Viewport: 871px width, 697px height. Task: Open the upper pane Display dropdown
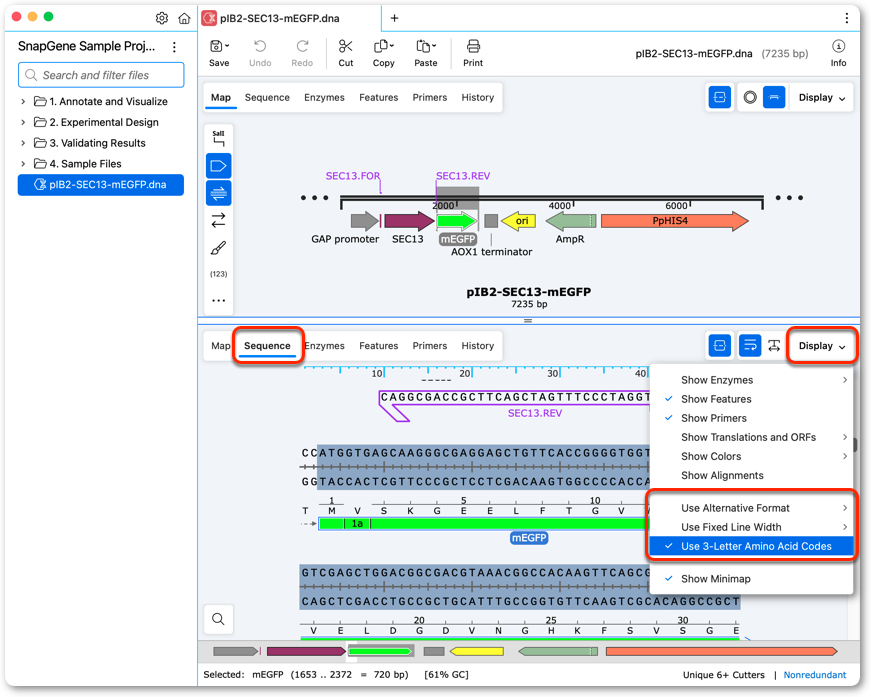pos(822,98)
